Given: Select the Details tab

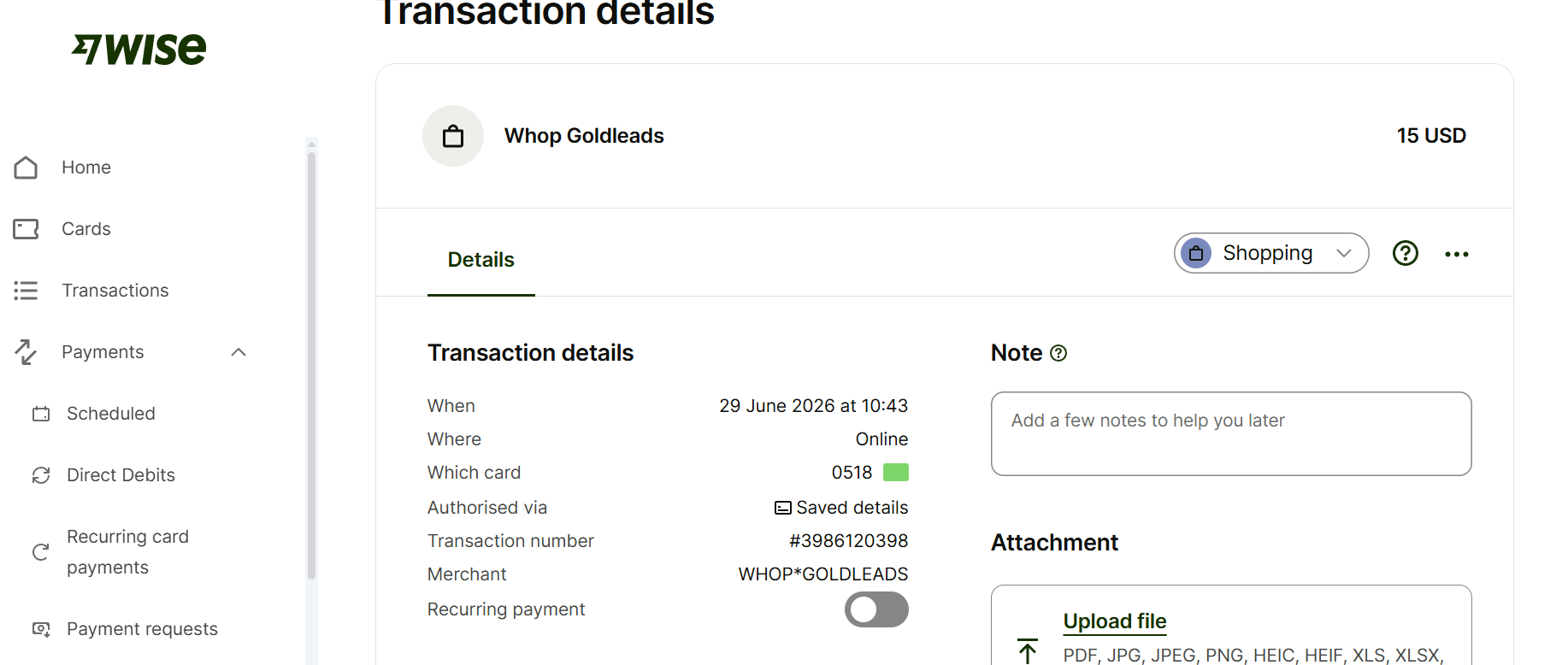Looking at the screenshot, I should tap(481, 260).
